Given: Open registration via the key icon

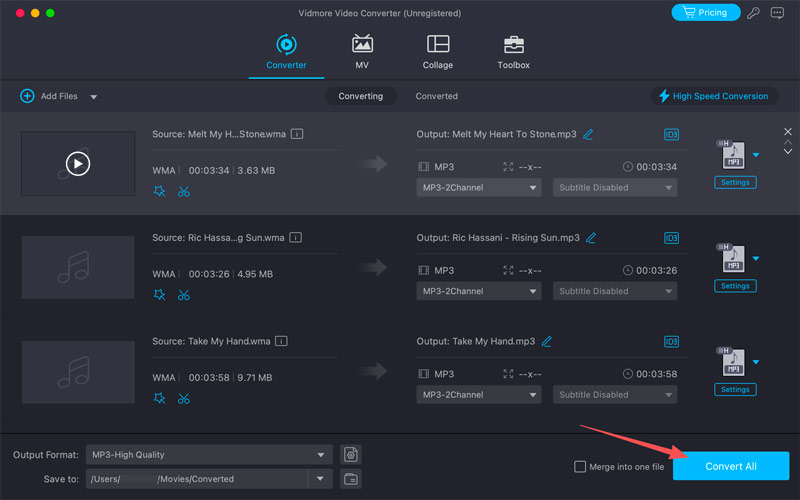Looking at the screenshot, I should pos(753,13).
